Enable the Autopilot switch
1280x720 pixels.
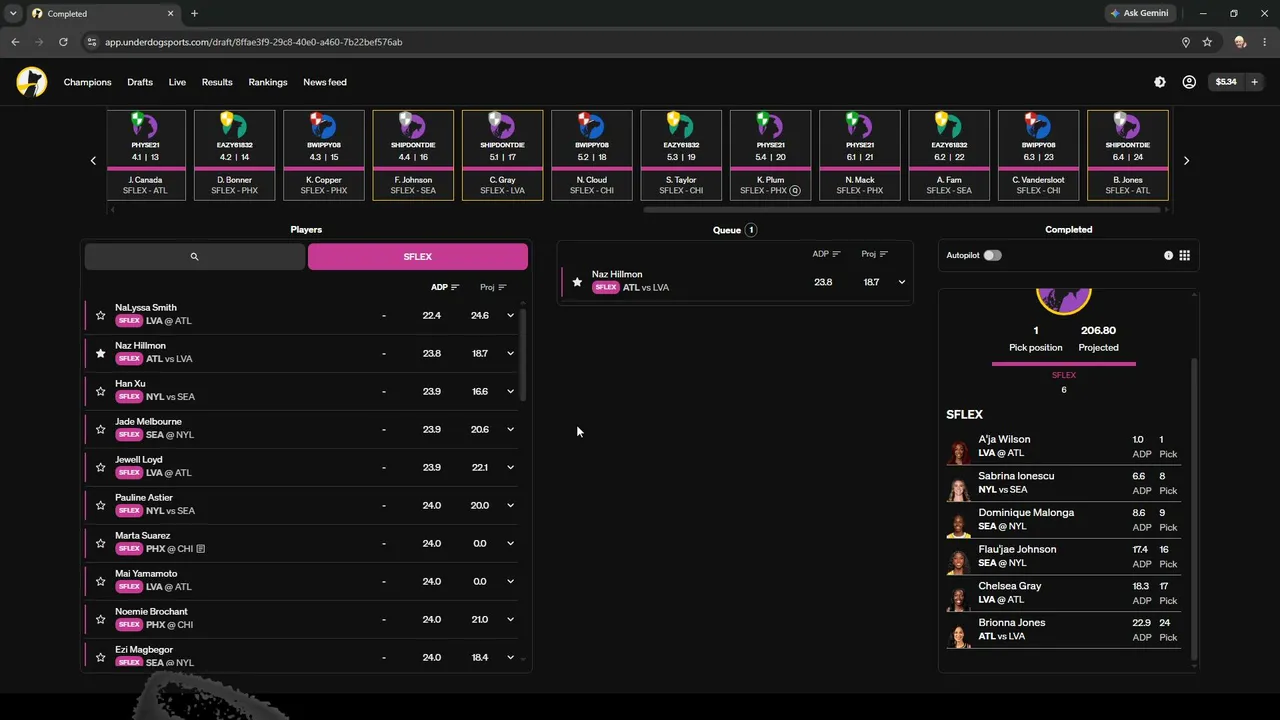click(x=992, y=255)
